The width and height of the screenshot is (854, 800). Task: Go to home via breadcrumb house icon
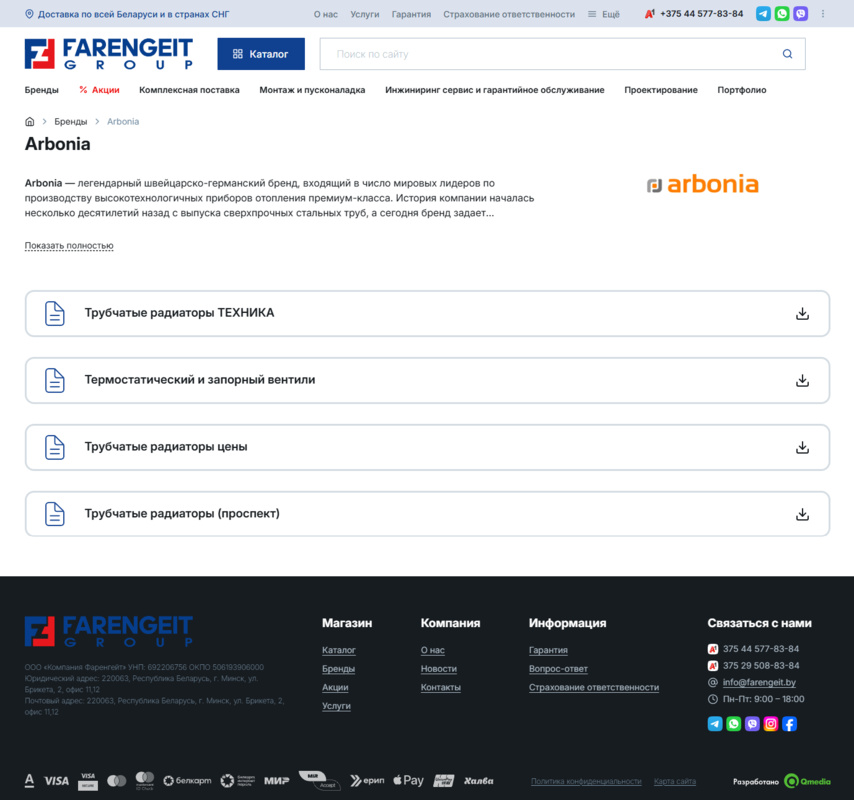click(29, 121)
